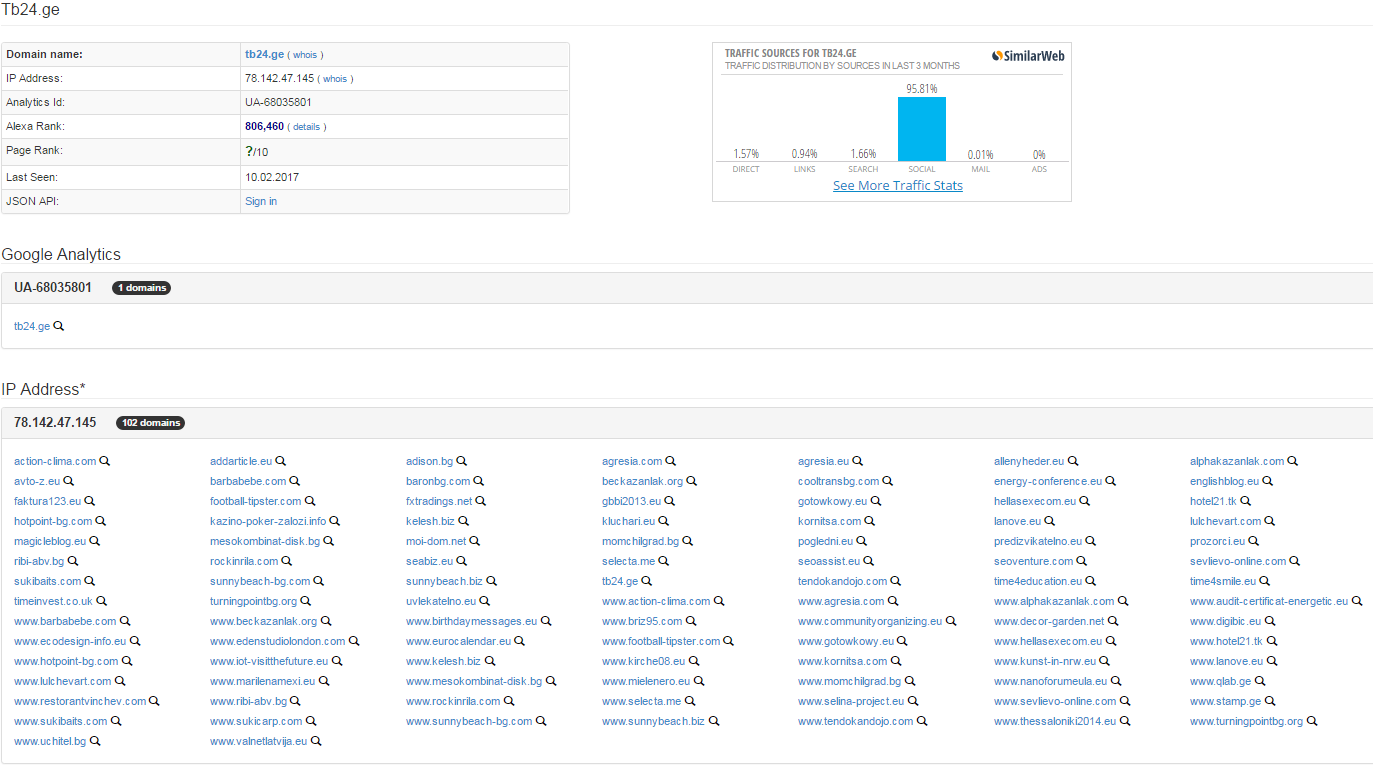1373x765 pixels.
Task: Open the kornitsa.com link
Action: pyautogui.click(x=829, y=521)
